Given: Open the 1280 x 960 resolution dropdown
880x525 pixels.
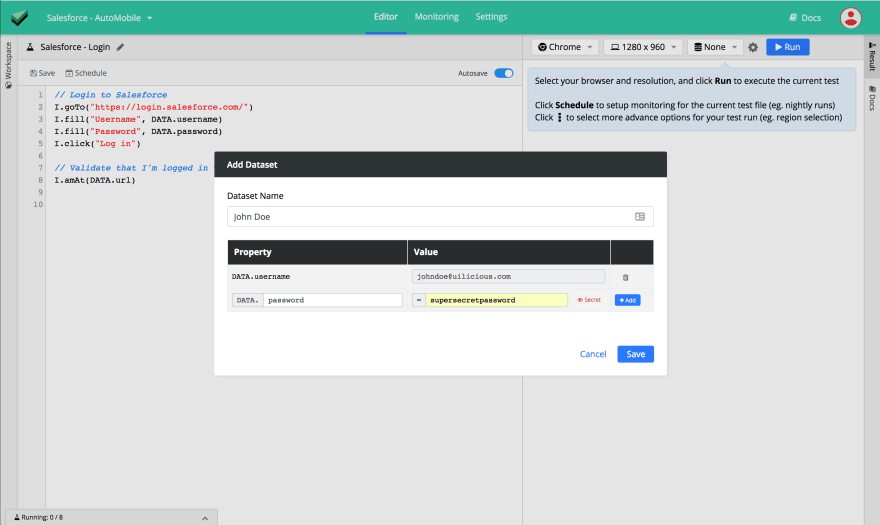Looking at the screenshot, I should [643, 47].
